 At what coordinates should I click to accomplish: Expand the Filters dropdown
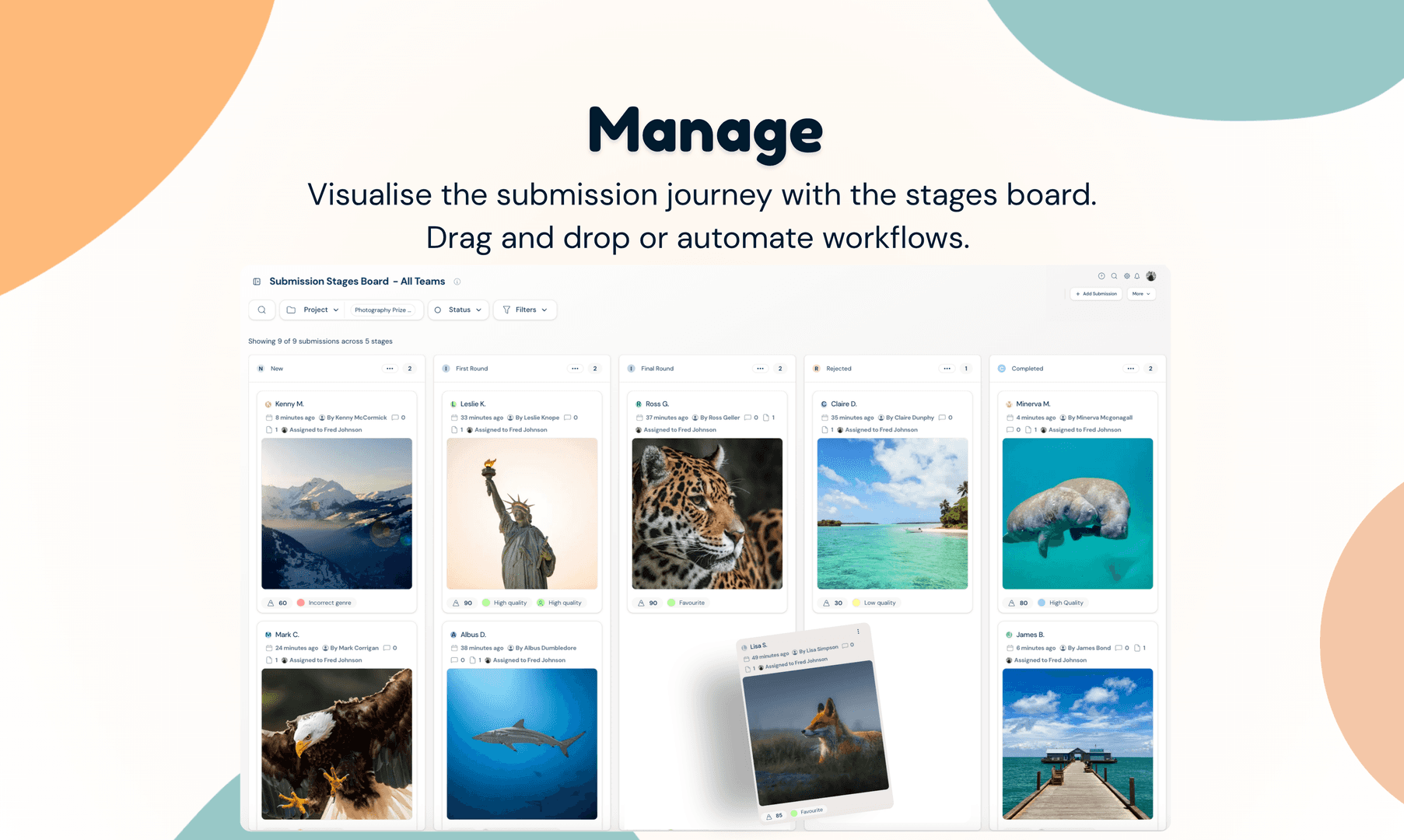coord(525,310)
